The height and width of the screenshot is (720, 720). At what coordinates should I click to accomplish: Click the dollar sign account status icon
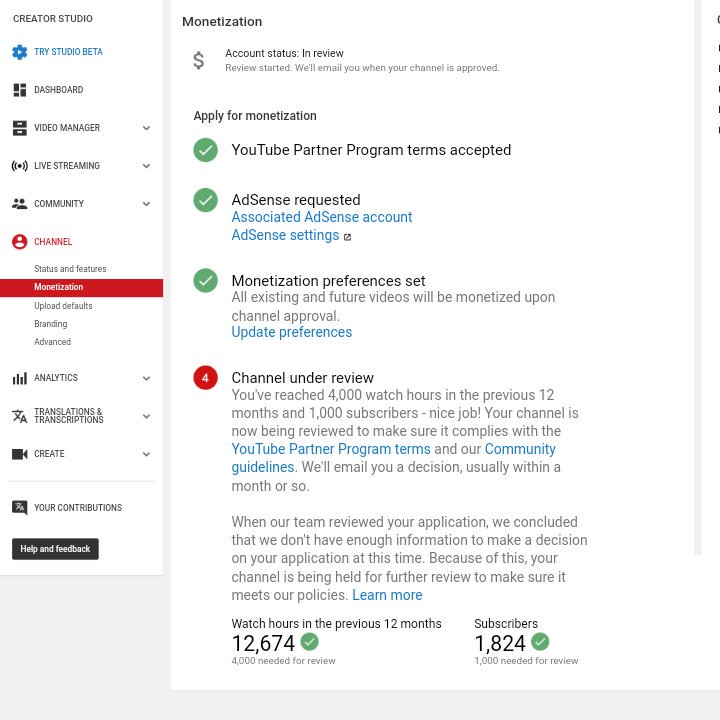click(198, 60)
